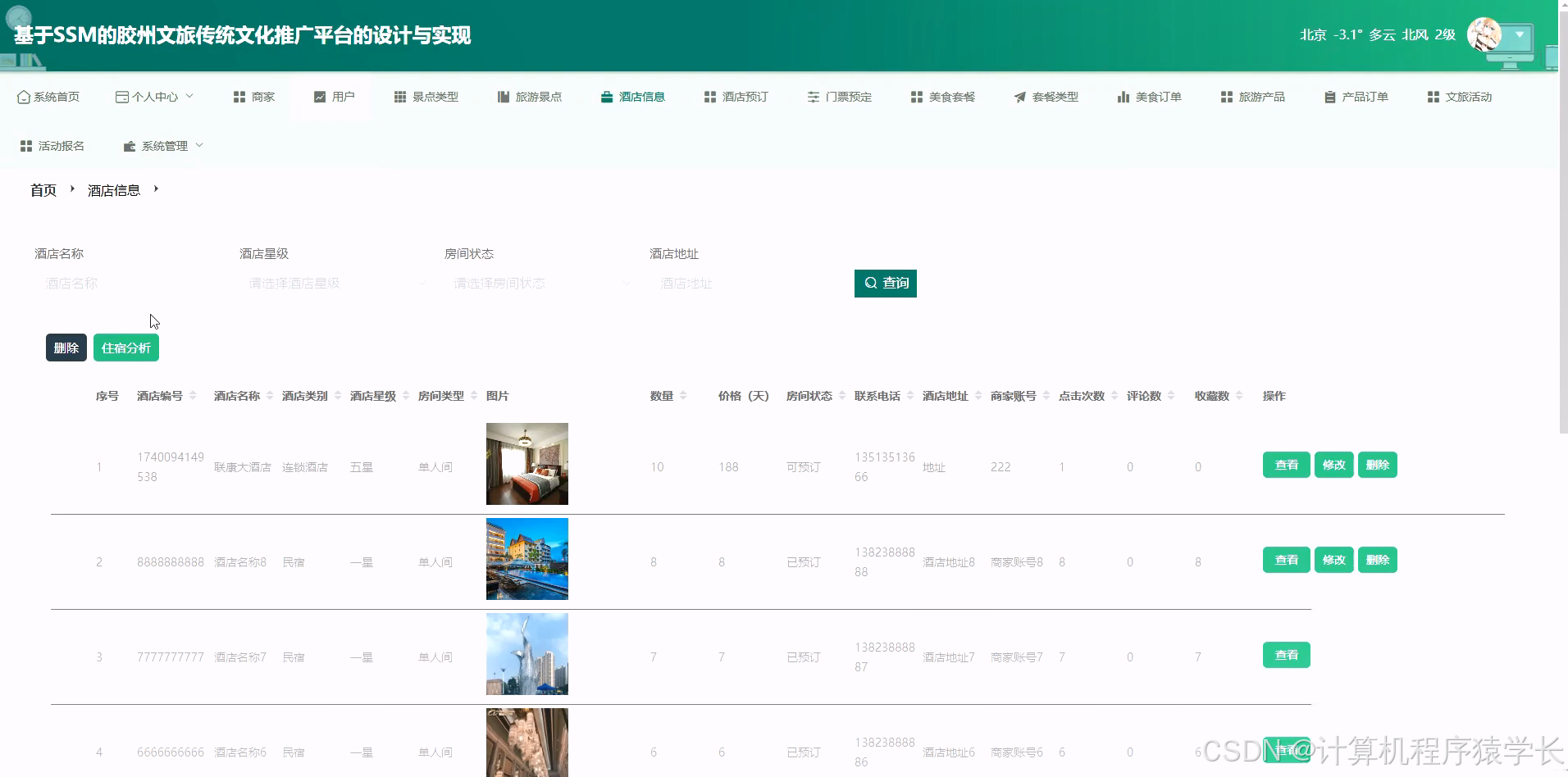Select the 旅游景点 attraction icon
This screenshot has width=1568, height=777.
click(503, 96)
